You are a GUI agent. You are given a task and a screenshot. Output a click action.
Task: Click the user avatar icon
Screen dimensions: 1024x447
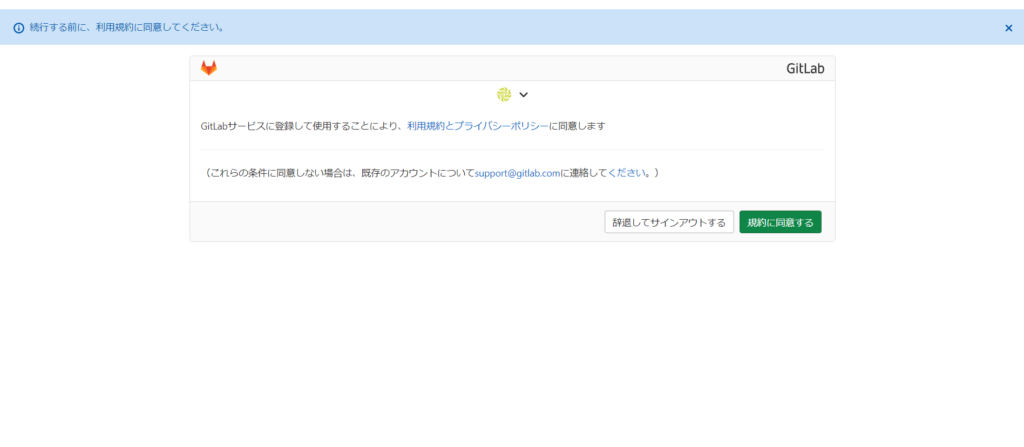(504, 95)
